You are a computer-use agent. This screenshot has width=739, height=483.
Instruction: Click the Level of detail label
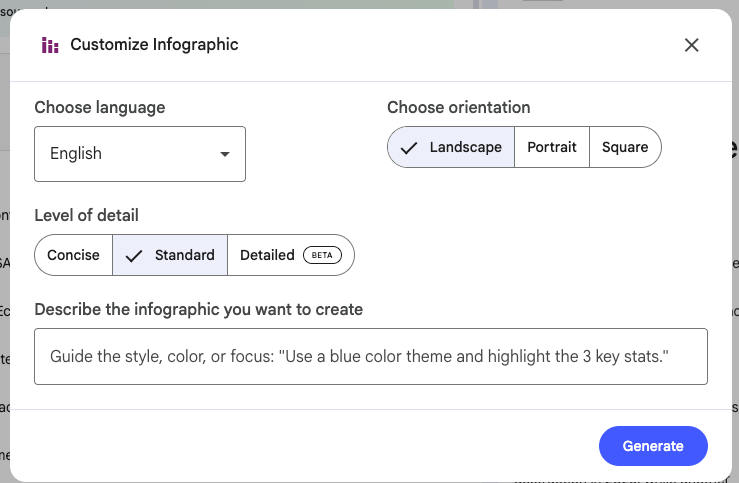(86, 215)
